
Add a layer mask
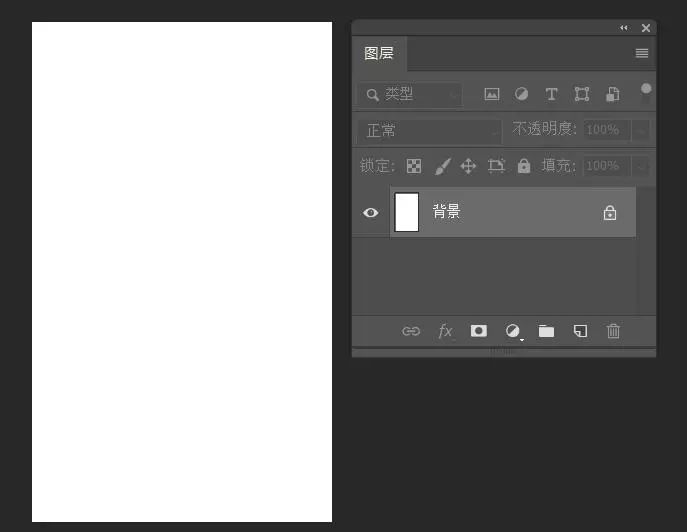[479, 331]
